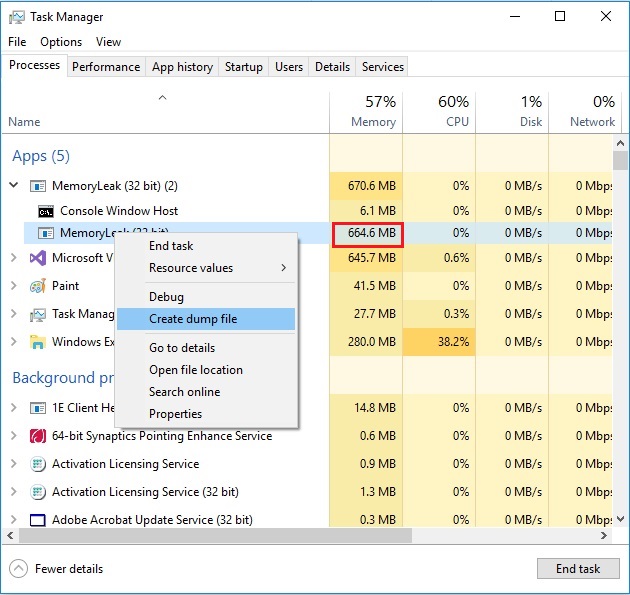Viewport: 630px width, 595px height.
Task: Choose Open file location
Action: (x=206, y=370)
